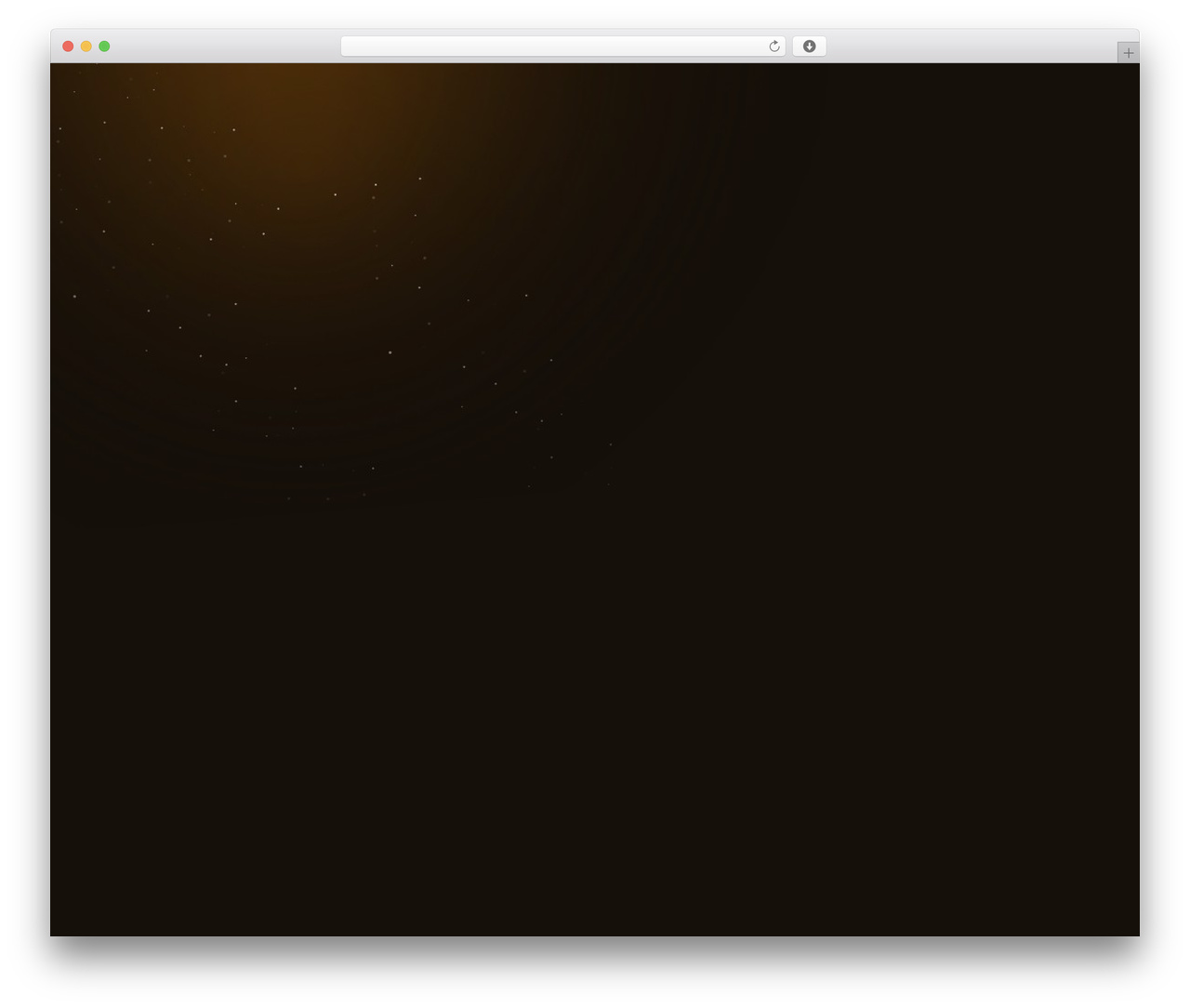Focus the empty browser address bar
Screen dimensions: 1190x1008
pyautogui.click(x=562, y=46)
